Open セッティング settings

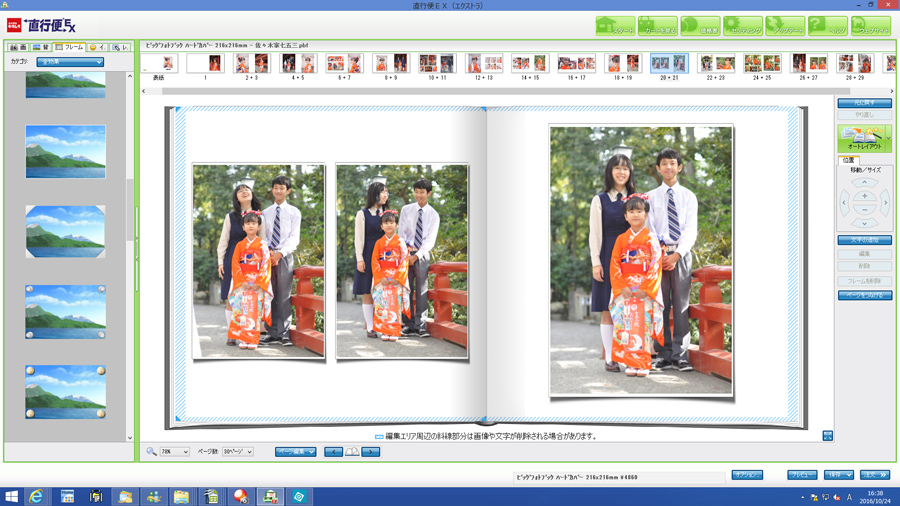(x=743, y=26)
